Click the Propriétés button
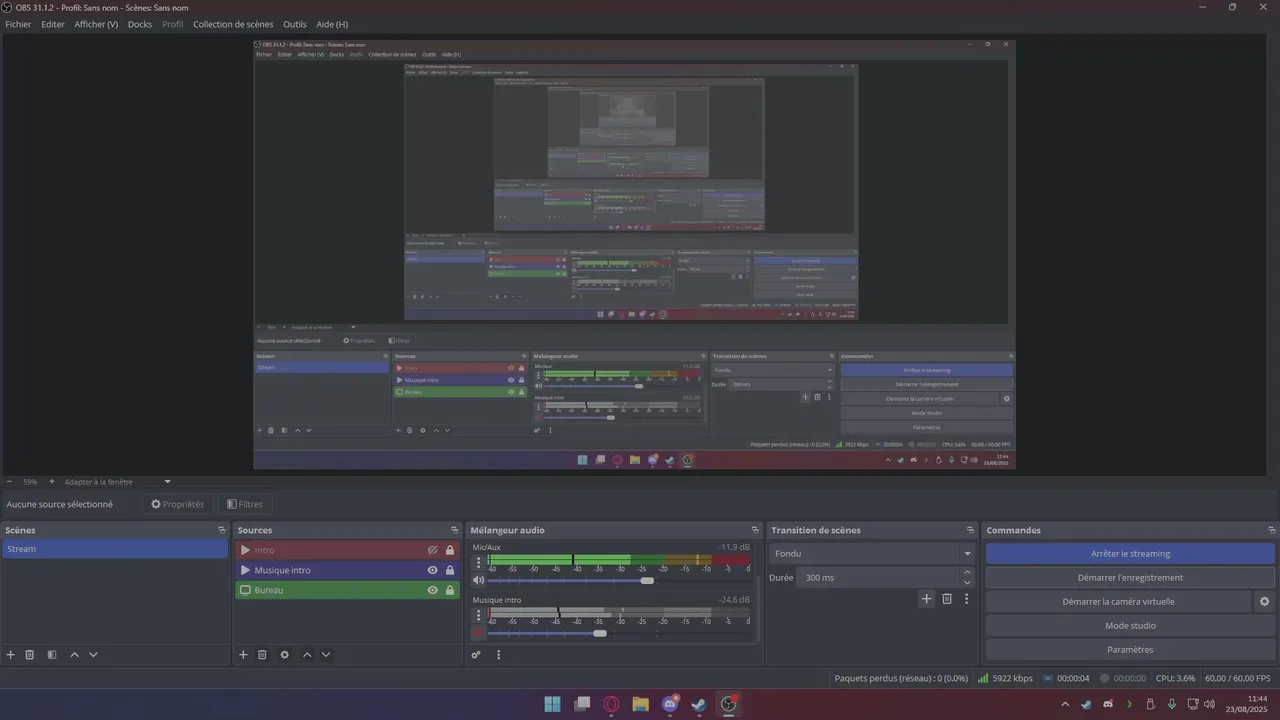The height and width of the screenshot is (720, 1280). pyautogui.click(x=177, y=504)
